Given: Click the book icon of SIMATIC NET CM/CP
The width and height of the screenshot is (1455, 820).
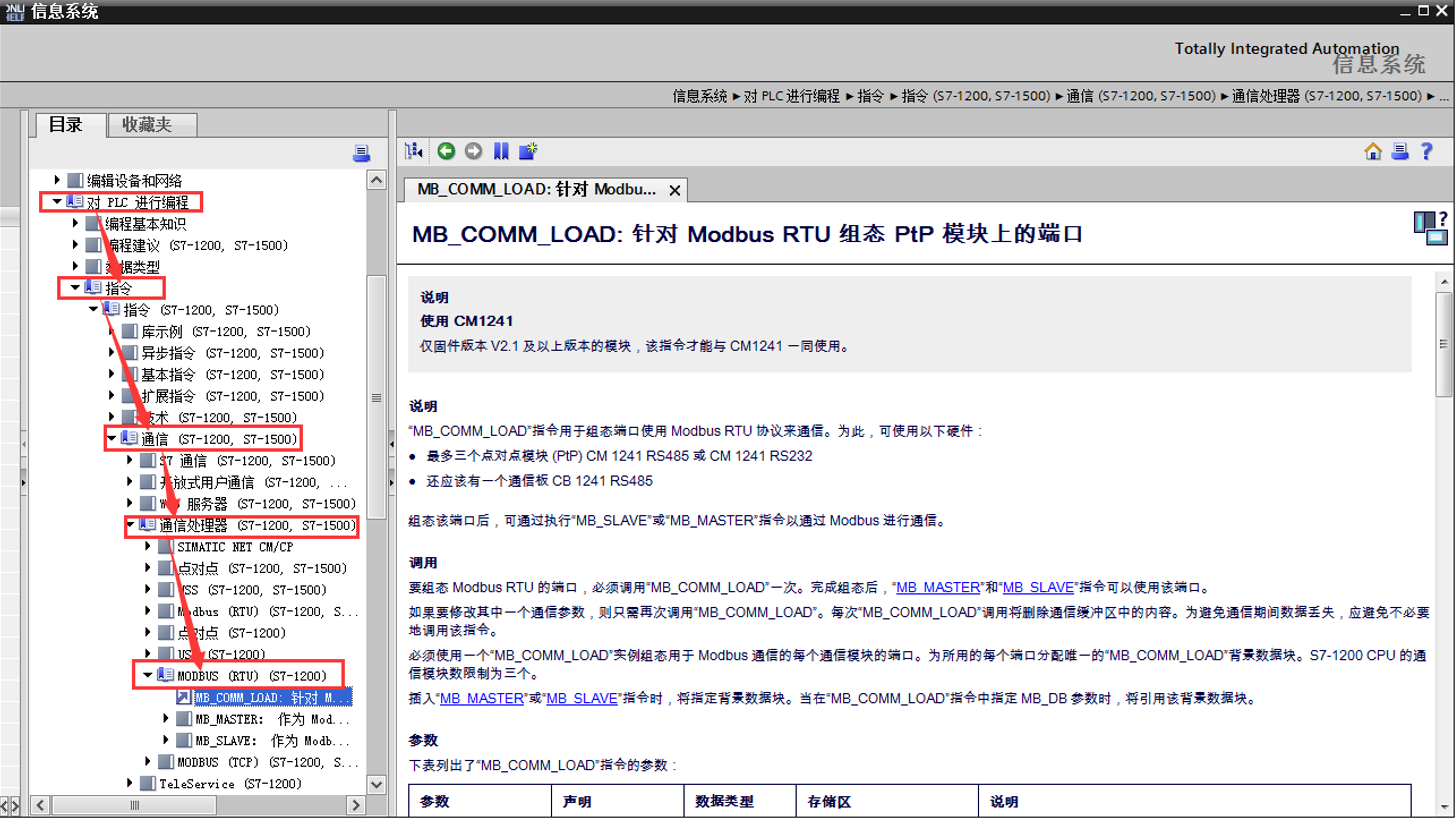Looking at the screenshot, I should [166, 547].
